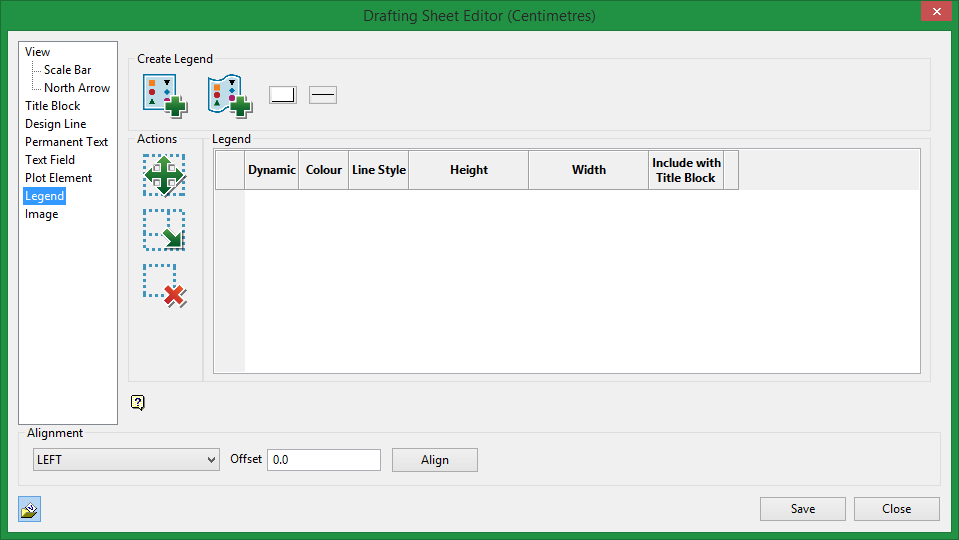The width and height of the screenshot is (959, 540).
Task: Click the delete legend icon with red X
Action: pos(164,285)
